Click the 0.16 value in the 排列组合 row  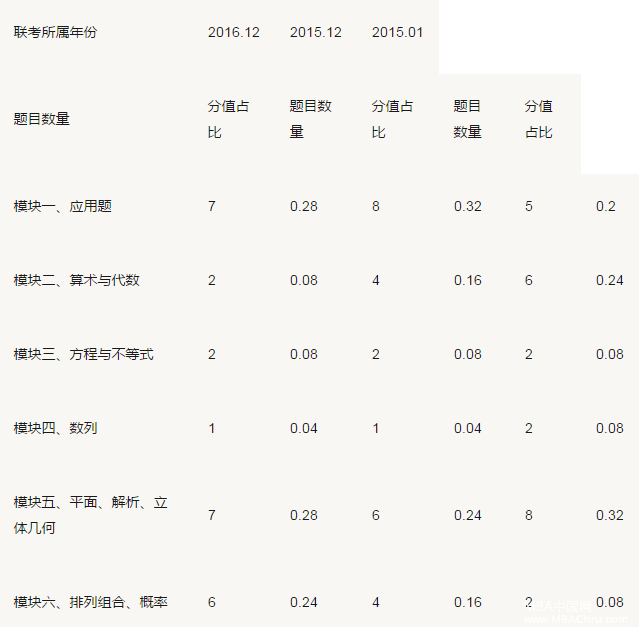[x=467, y=602]
